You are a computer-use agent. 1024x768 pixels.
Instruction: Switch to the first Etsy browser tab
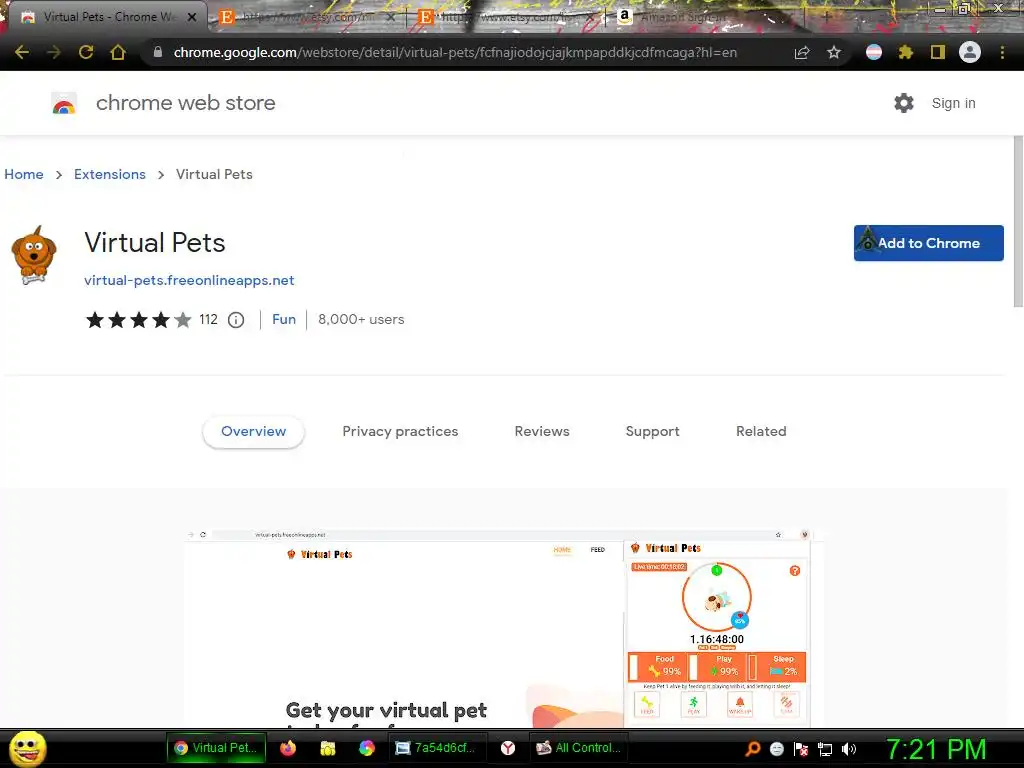point(307,17)
